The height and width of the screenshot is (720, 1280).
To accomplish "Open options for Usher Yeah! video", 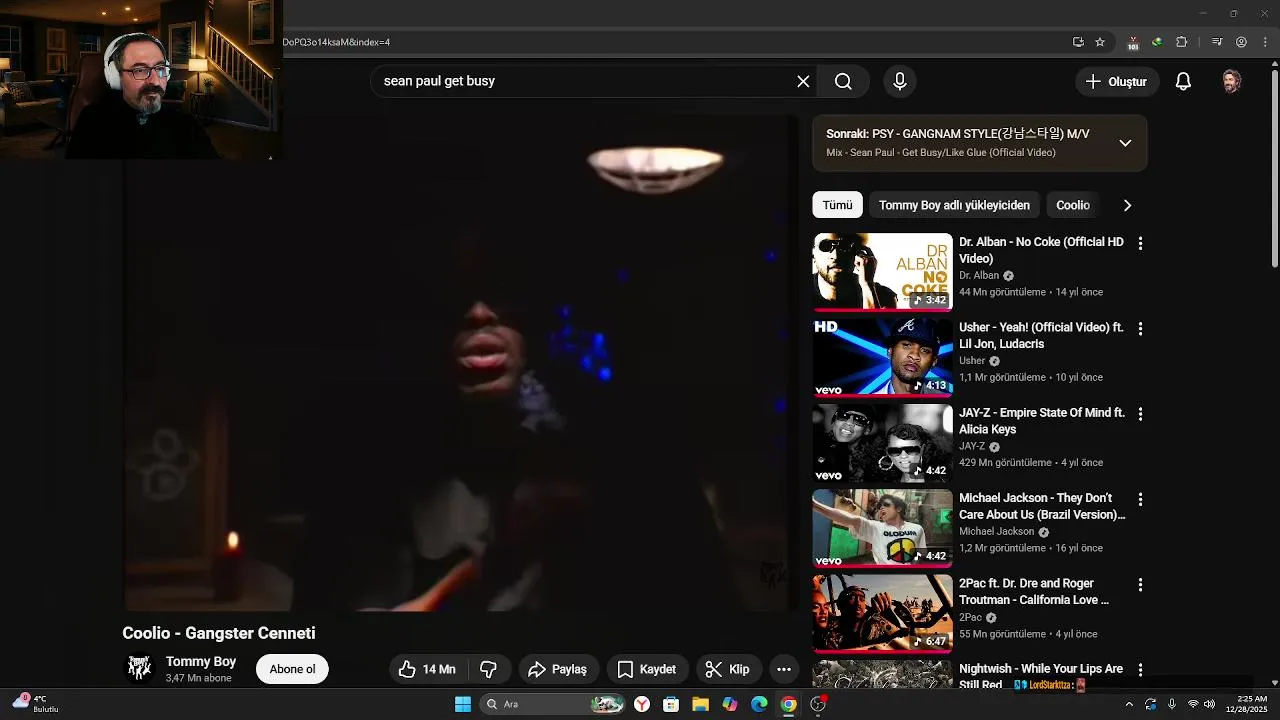I will click(1140, 328).
